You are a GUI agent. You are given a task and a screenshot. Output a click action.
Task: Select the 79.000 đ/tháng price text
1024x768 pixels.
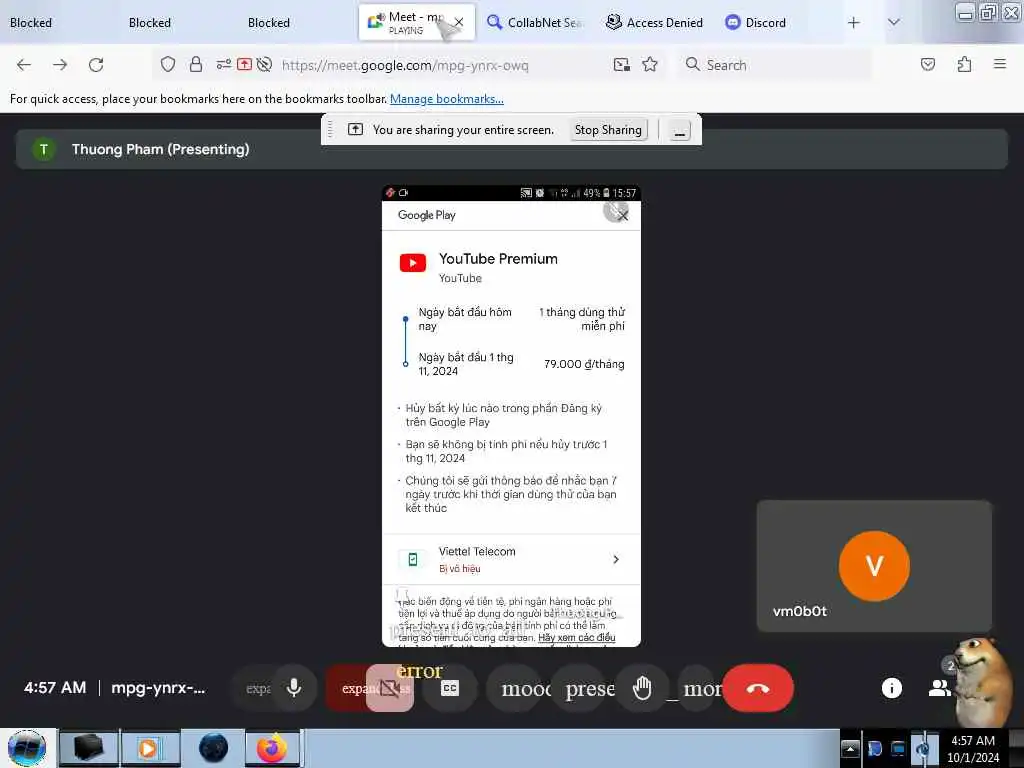pos(584,364)
